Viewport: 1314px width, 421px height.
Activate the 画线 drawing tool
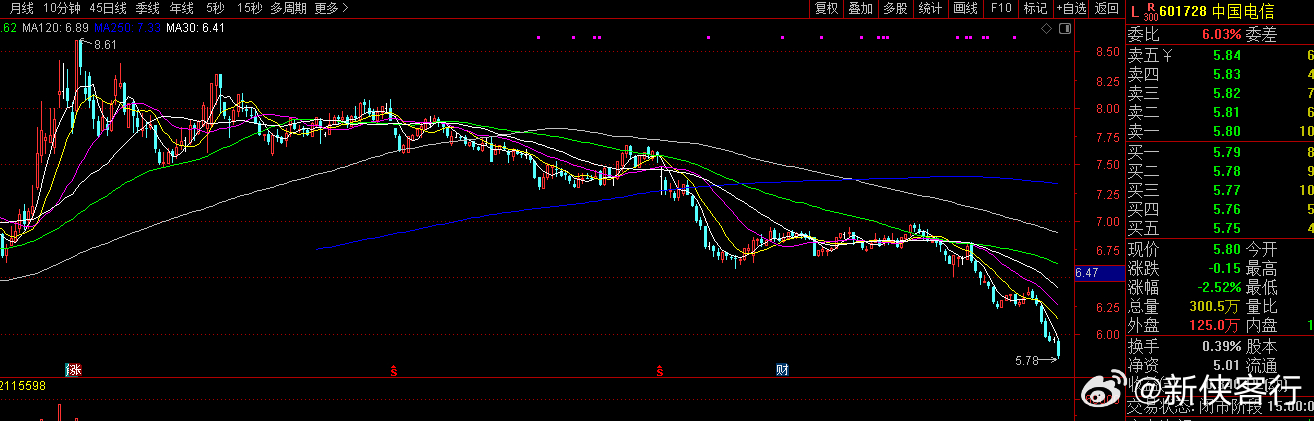[x=965, y=8]
